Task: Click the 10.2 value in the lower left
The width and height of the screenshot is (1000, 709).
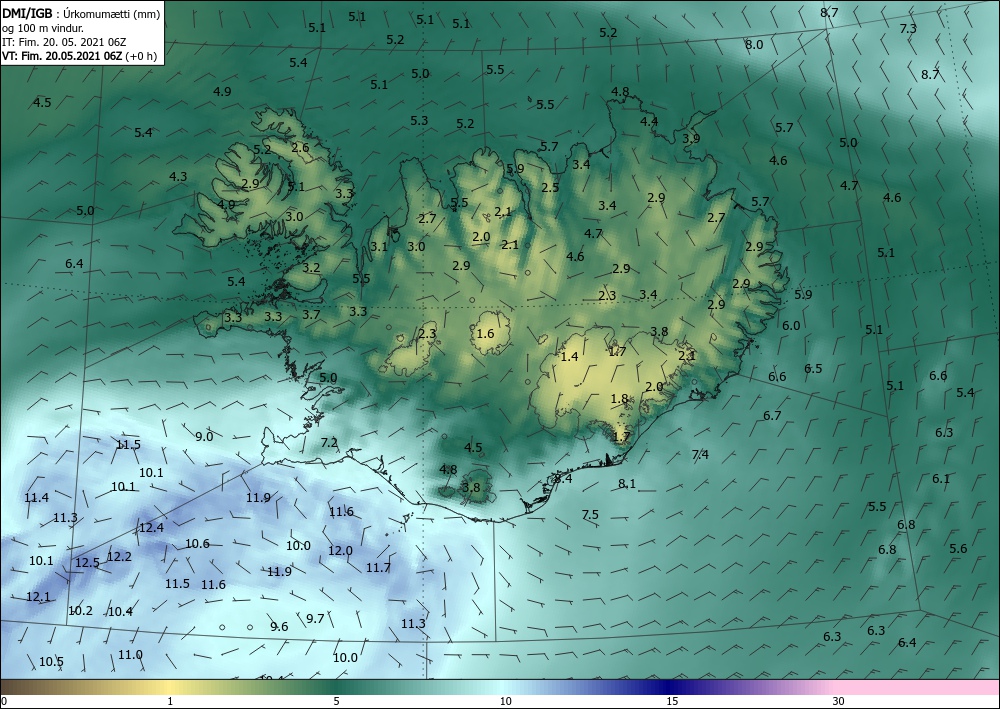Action: [80, 610]
